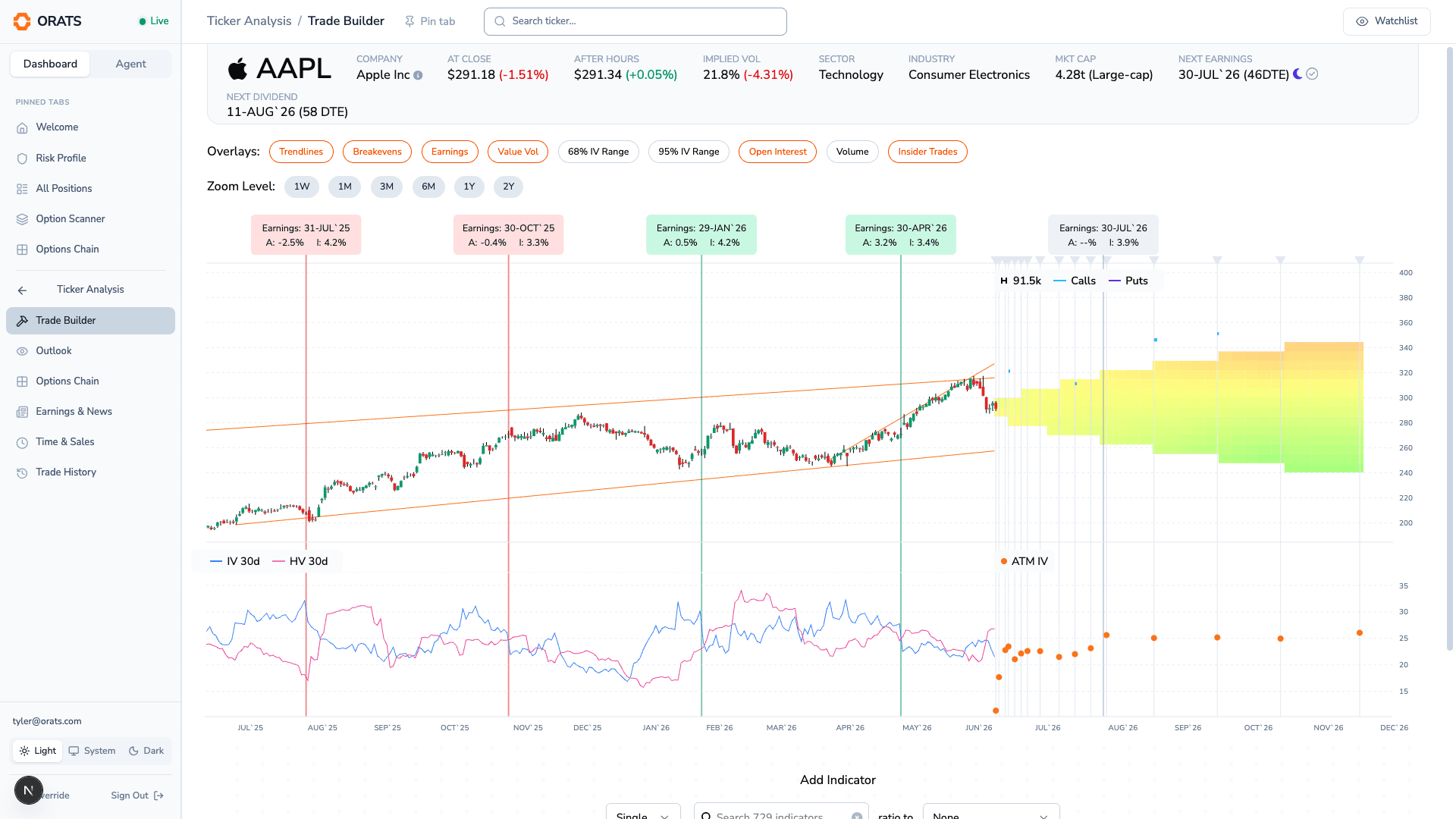Click pinned Options Chain grid icon
Screen dimensions: 1456x819
pyautogui.click(x=22, y=249)
